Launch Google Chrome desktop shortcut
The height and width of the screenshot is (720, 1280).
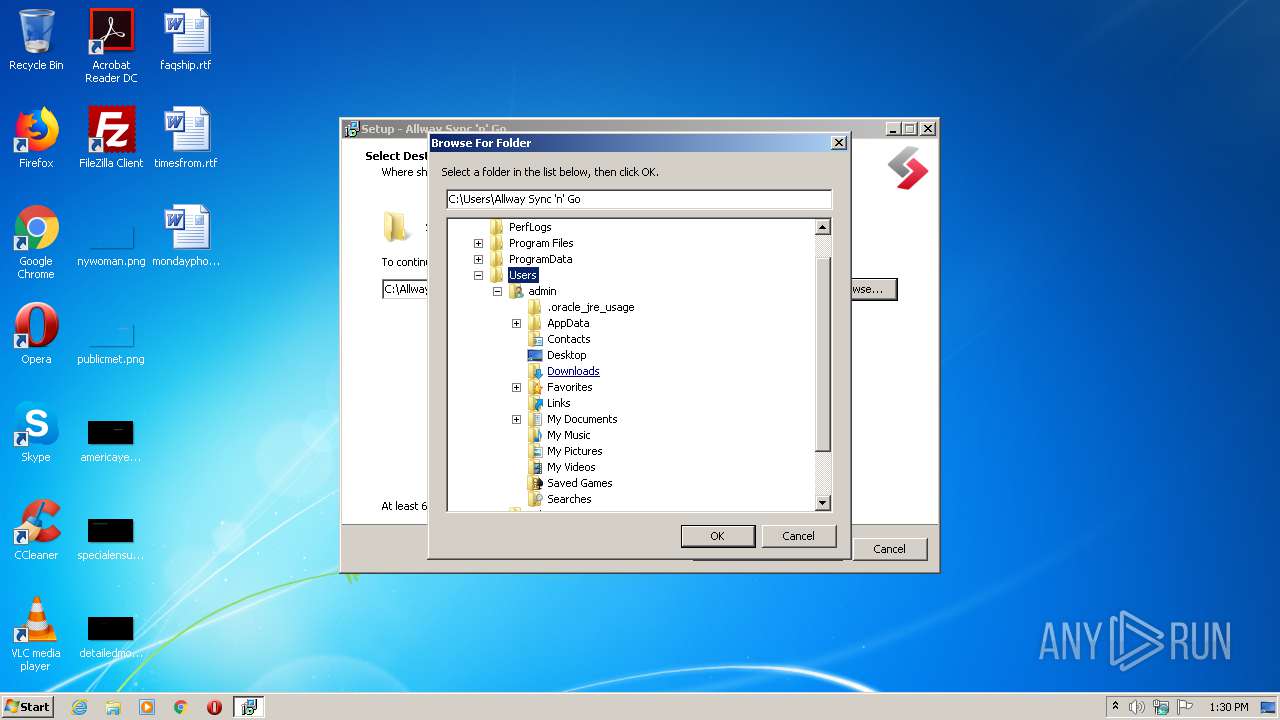[x=36, y=242]
